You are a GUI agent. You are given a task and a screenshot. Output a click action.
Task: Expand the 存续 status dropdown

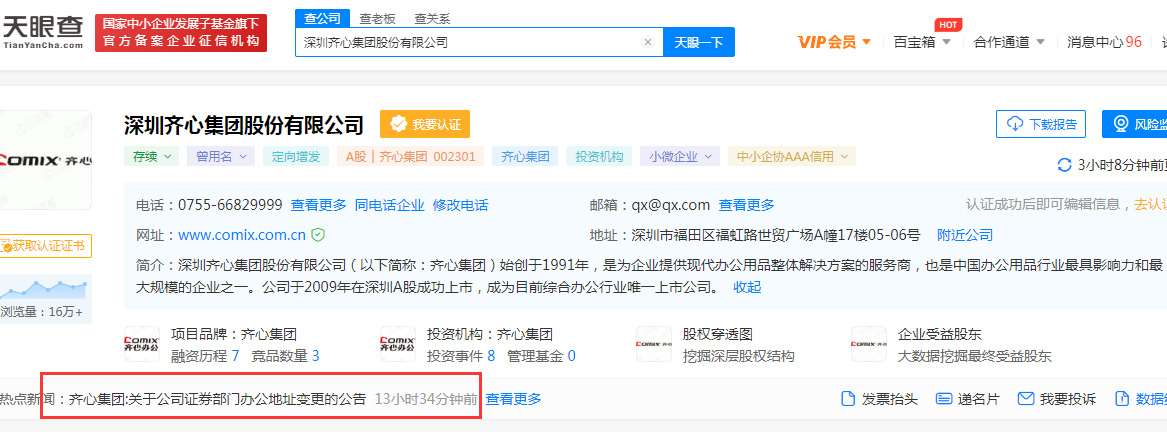pos(152,156)
